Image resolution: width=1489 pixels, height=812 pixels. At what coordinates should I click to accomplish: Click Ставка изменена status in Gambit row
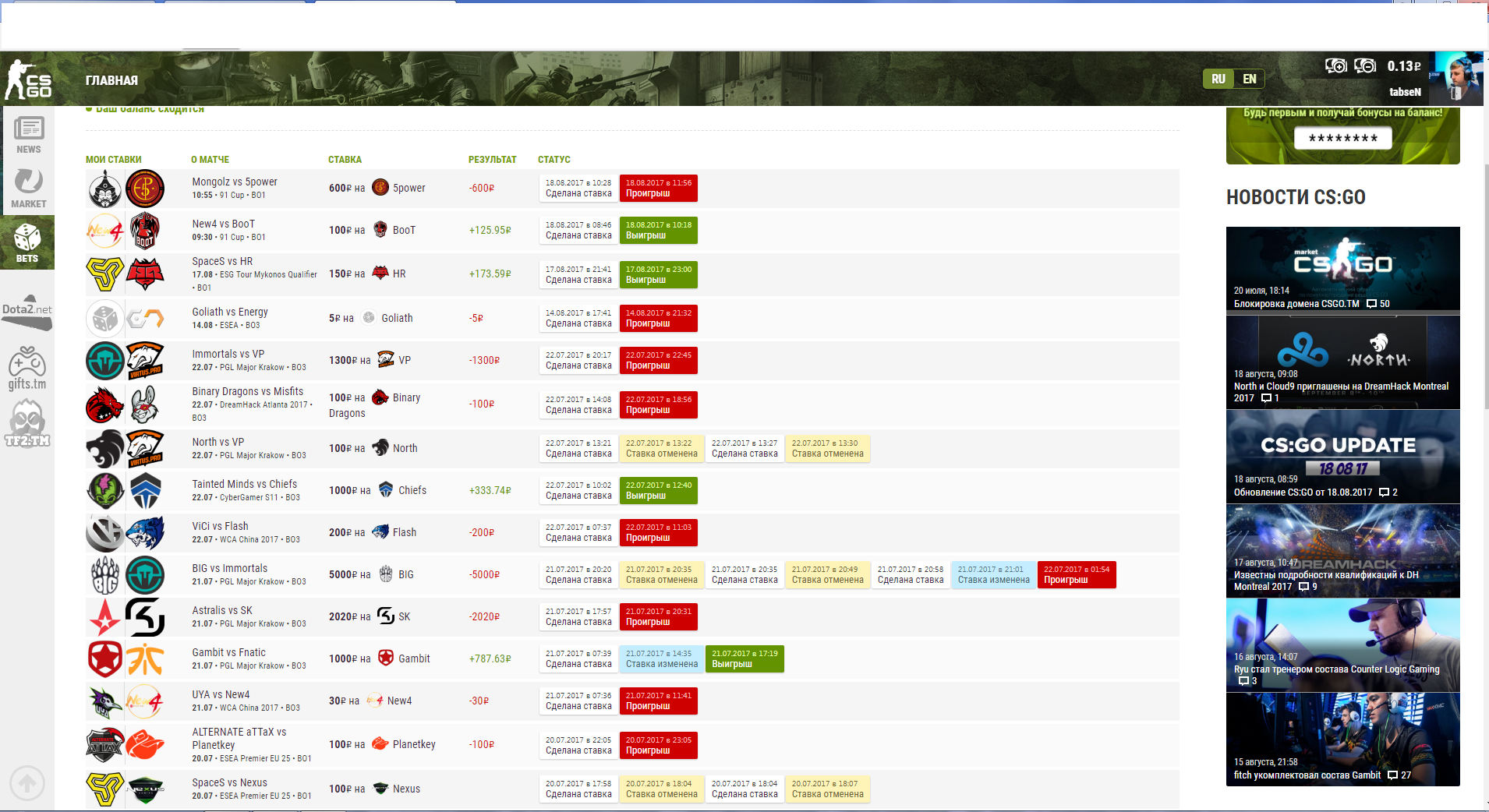click(662, 658)
